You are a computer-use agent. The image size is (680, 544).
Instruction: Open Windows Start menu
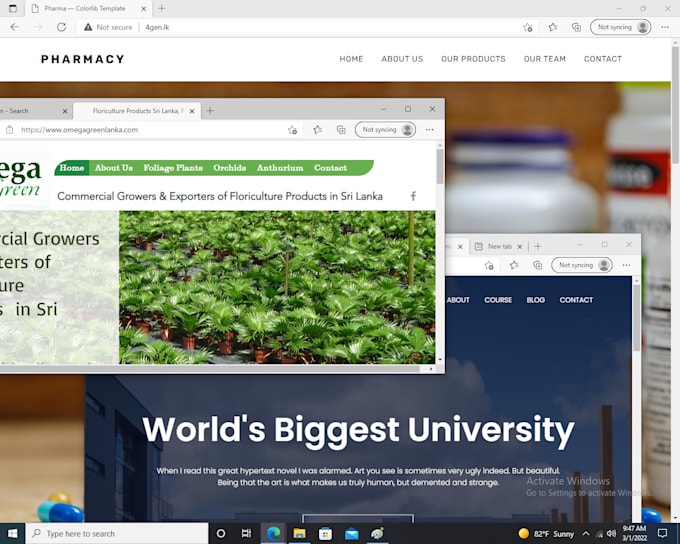point(13,533)
